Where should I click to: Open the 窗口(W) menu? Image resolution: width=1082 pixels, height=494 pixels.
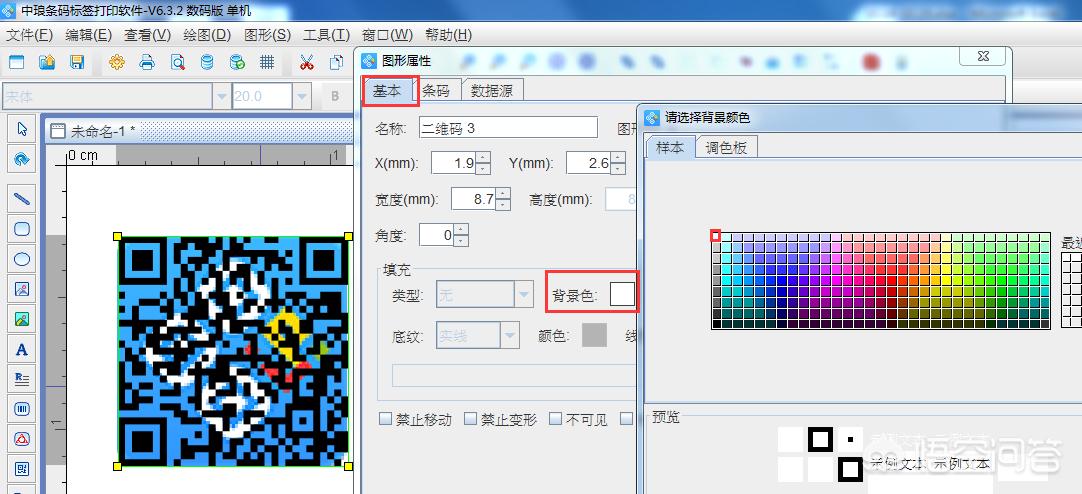point(387,34)
